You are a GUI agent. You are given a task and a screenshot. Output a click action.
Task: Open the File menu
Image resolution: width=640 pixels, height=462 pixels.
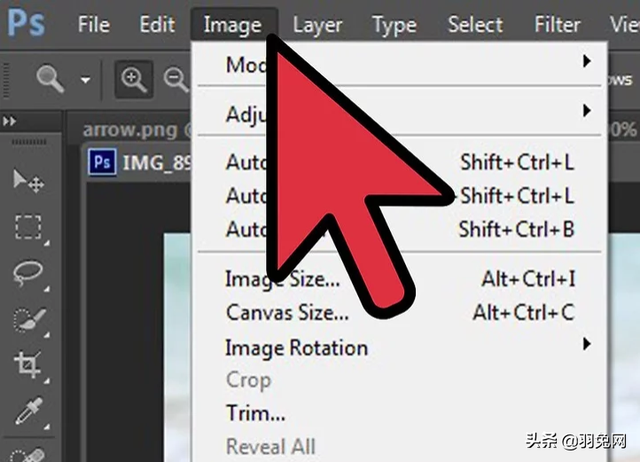point(93,25)
